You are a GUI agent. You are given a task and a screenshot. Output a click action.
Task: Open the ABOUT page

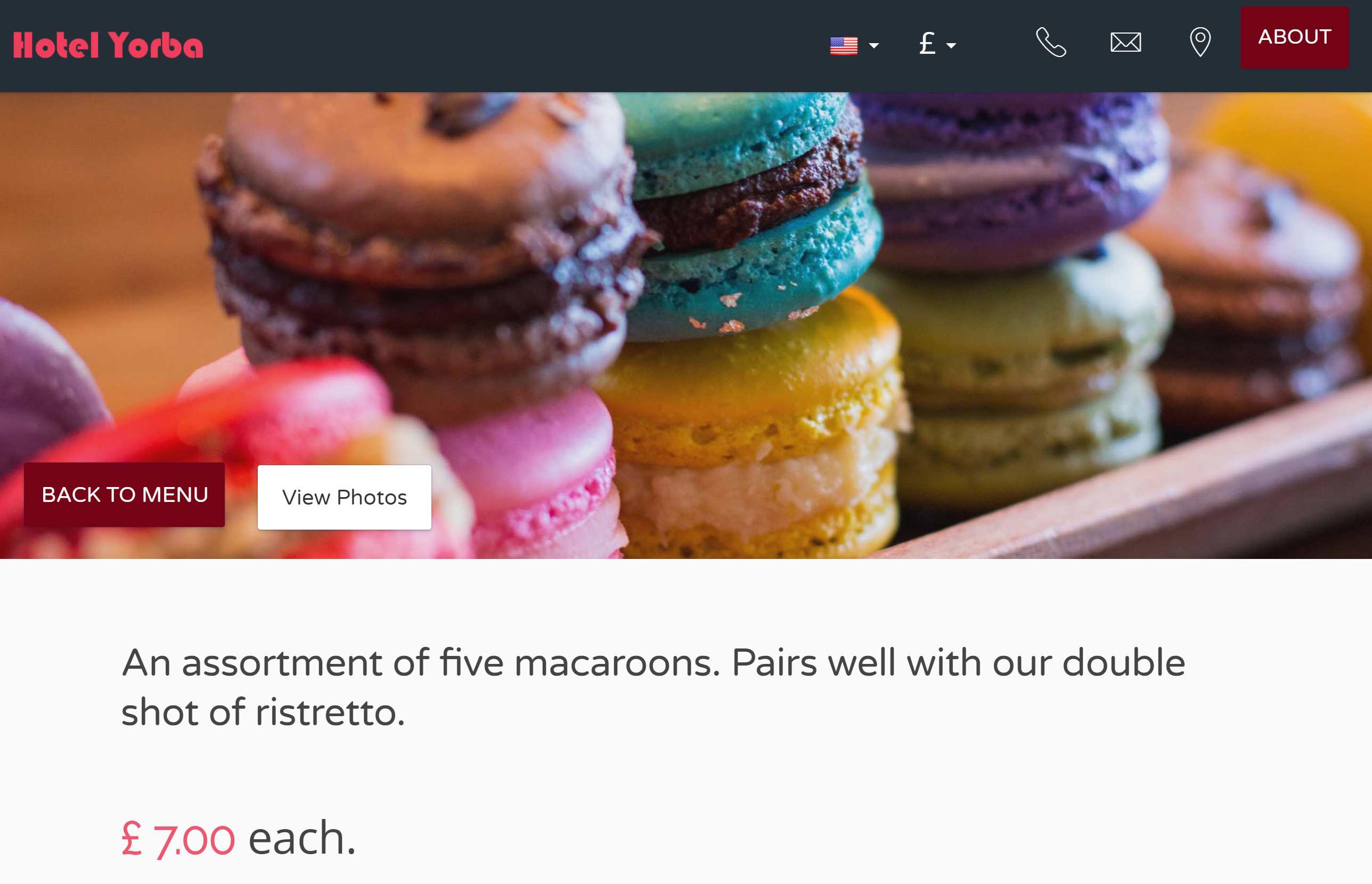click(x=1296, y=37)
